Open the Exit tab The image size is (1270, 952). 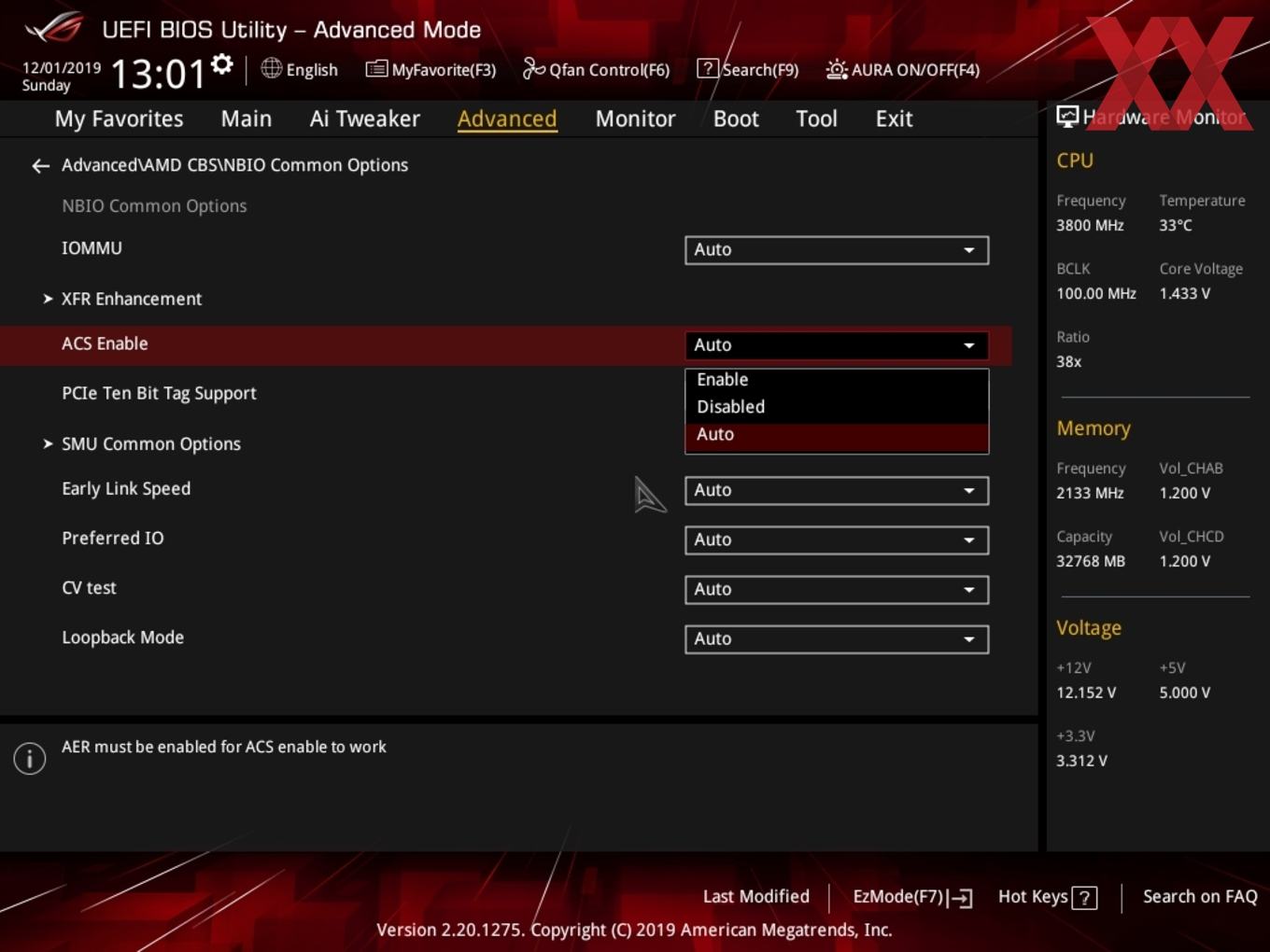click(x=894, y=119)
